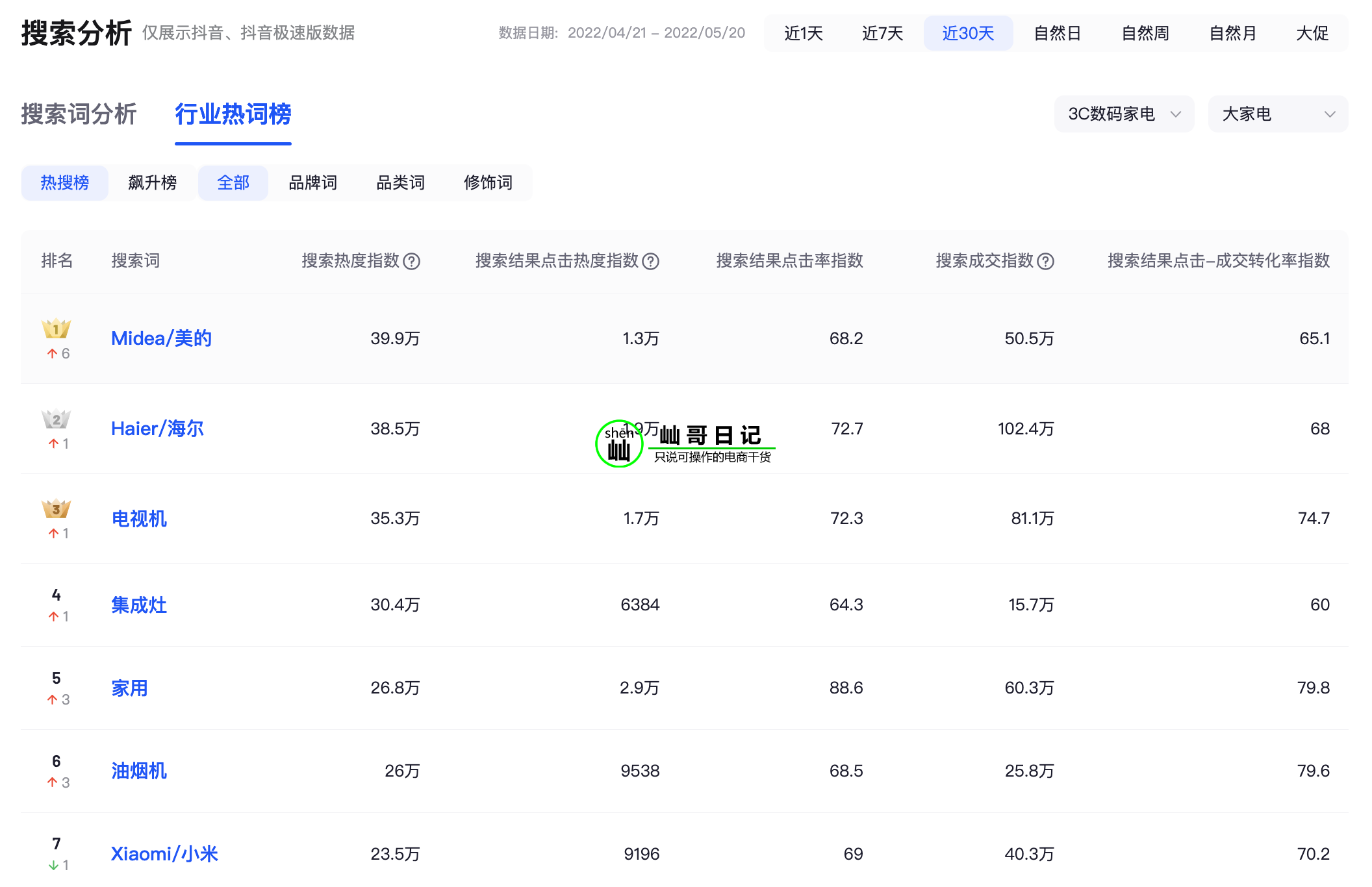Click the 搜索结果点击率指数 column header
The width and height of the screenshot is (1372, 887).
coord(789,261)
